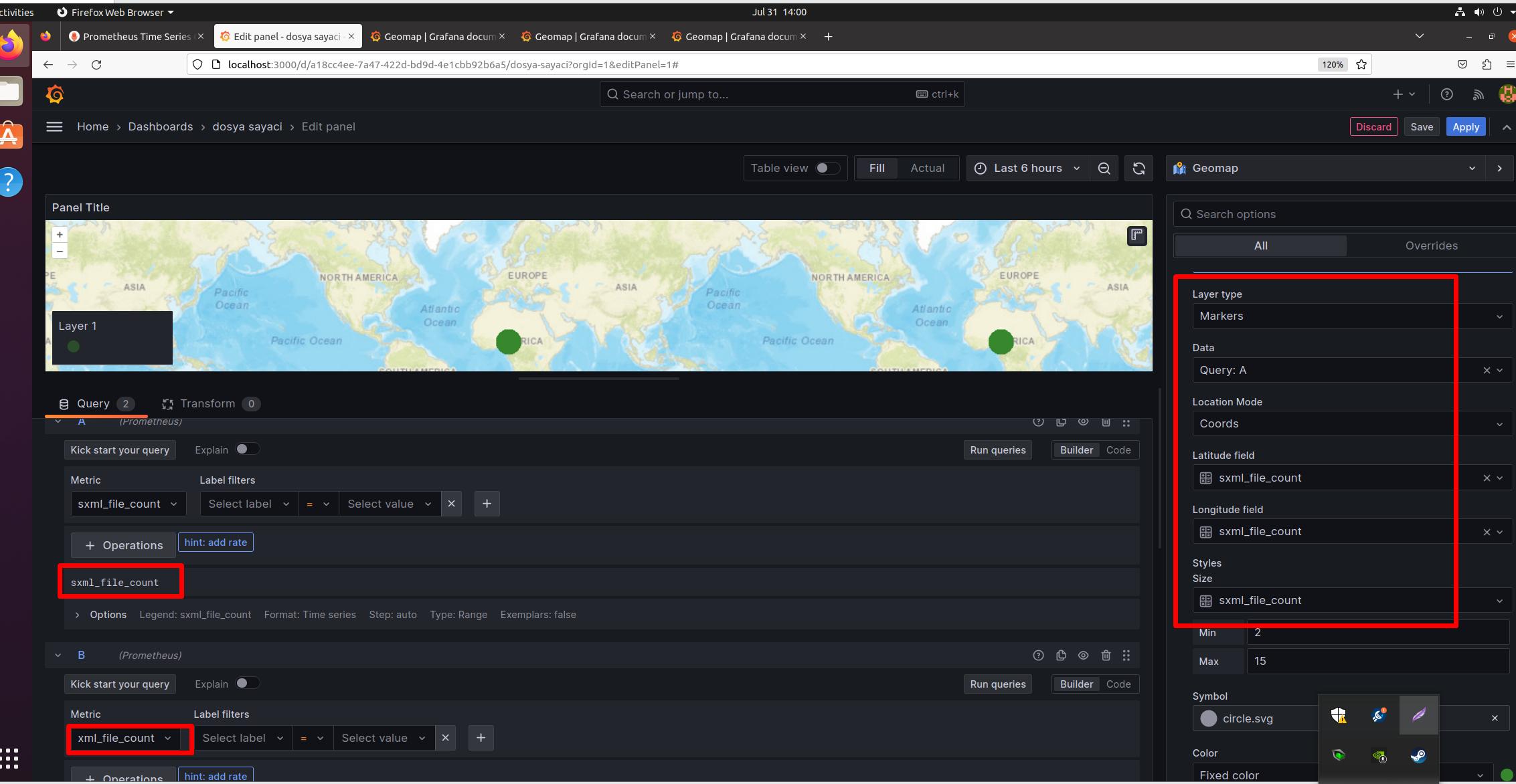
Task: Select the purple feather marker symbol
Action: click(1419, 715)
